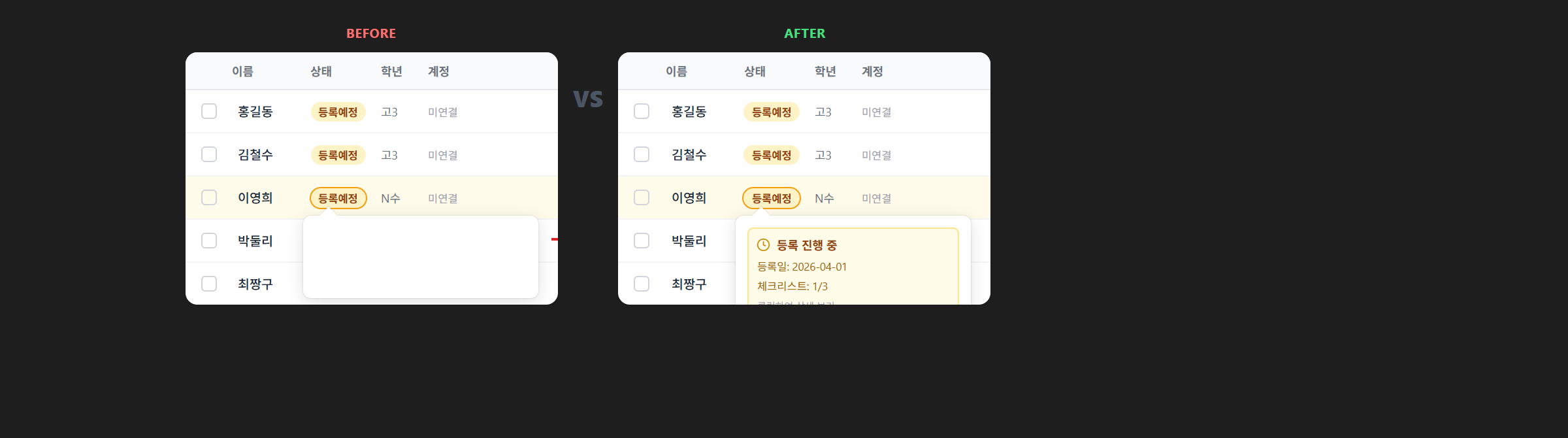The height and width of the screenshot is (438, 1568).
Task: Click 이영희's 등록예정 badge in the AFTER table
Action: [771, 198]
